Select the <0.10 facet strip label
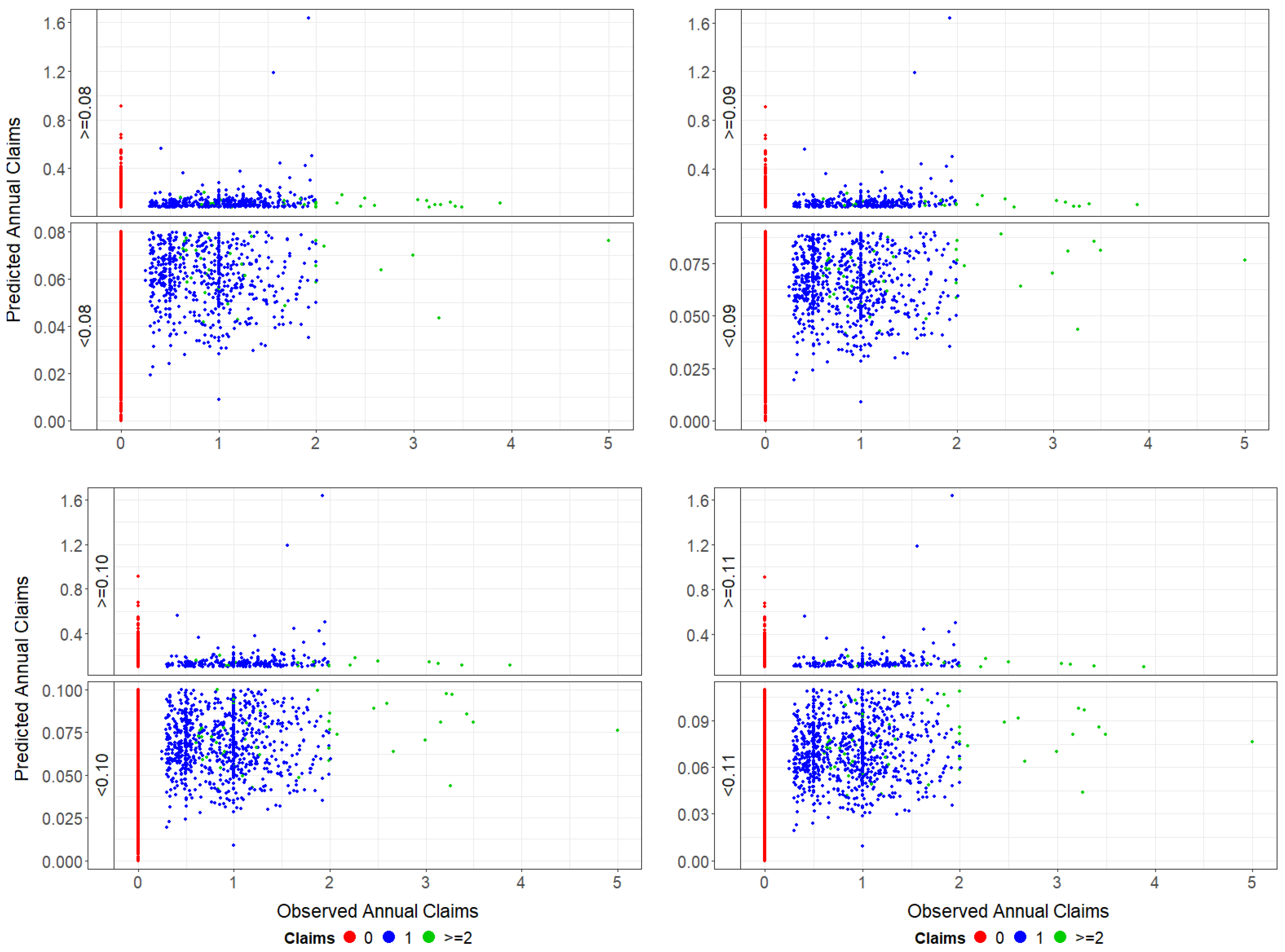1285x952 pixels. pos(102,775)
